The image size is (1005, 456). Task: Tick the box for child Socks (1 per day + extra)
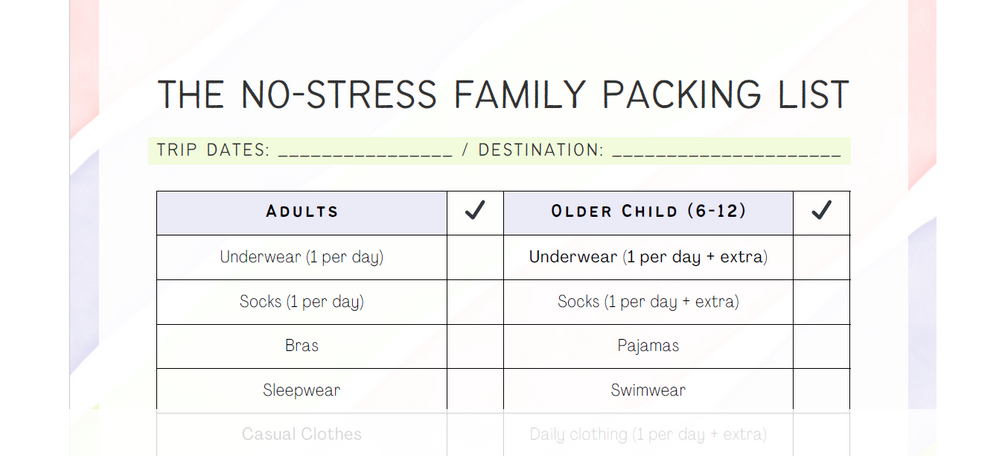[x=822, y=301]
